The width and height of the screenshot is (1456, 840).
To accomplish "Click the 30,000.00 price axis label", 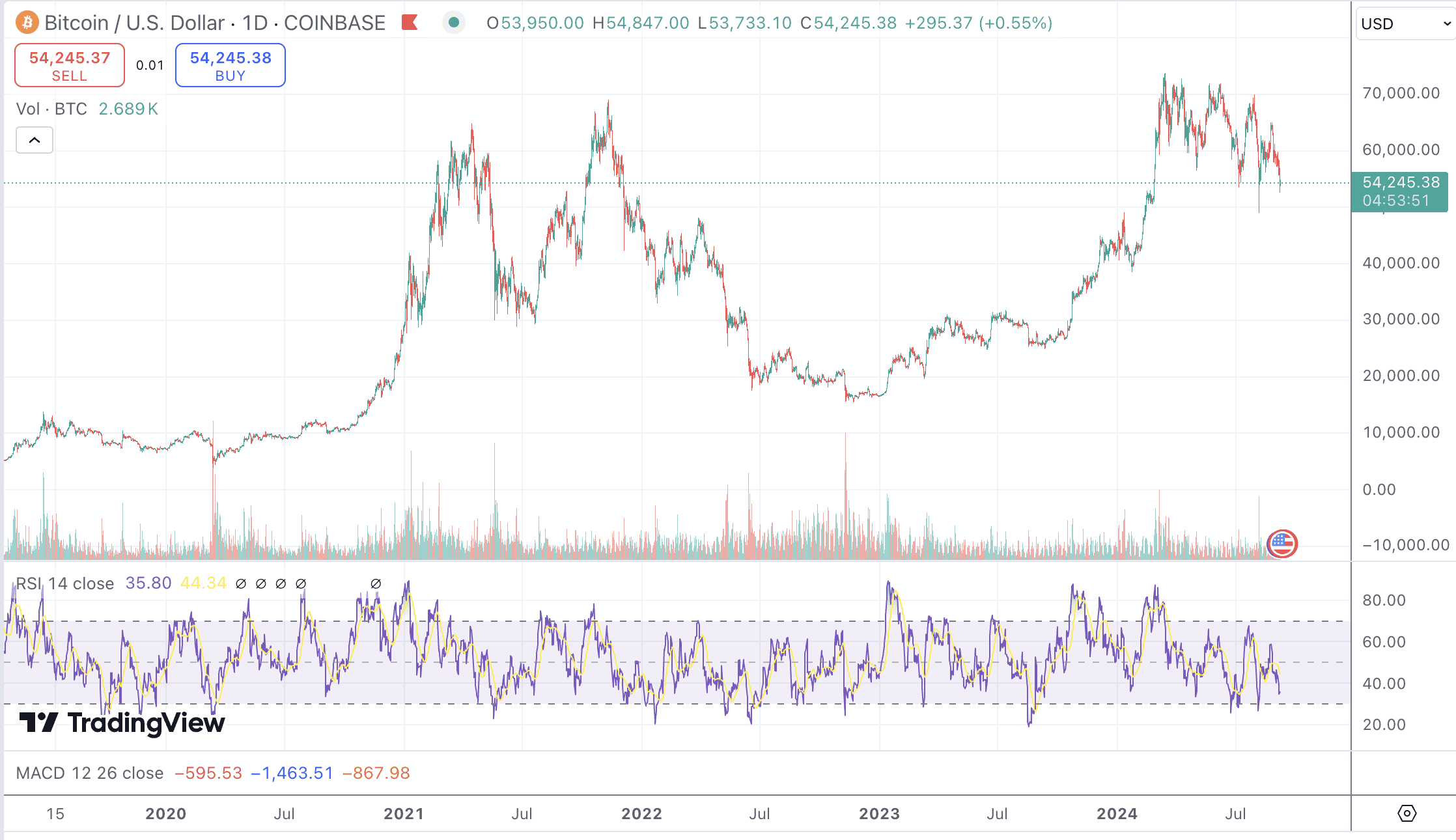I will click(1401, 319).
